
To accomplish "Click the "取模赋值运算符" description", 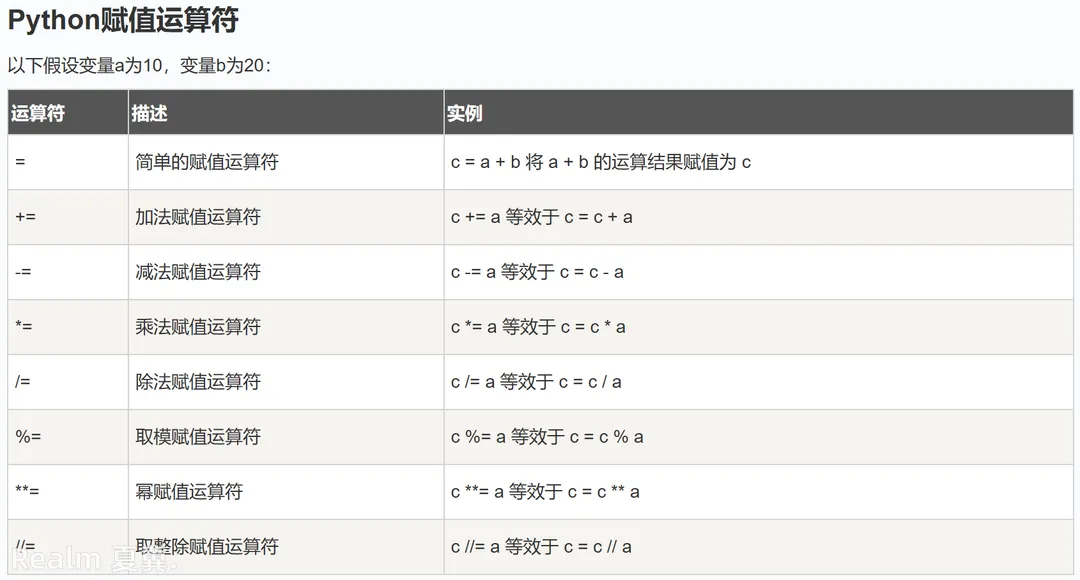I will pyautogui.click(x=198, y=437).
